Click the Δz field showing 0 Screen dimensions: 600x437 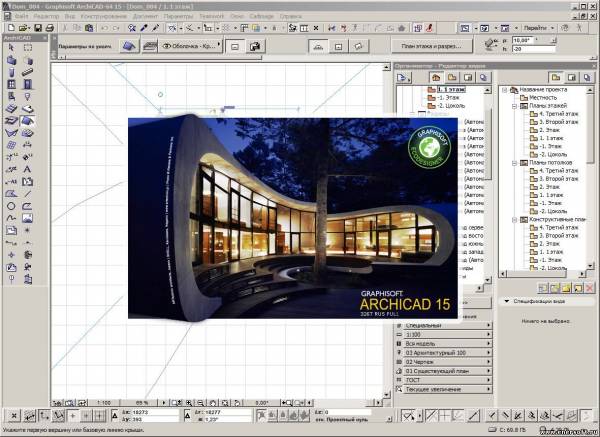(x=347, y=412)
